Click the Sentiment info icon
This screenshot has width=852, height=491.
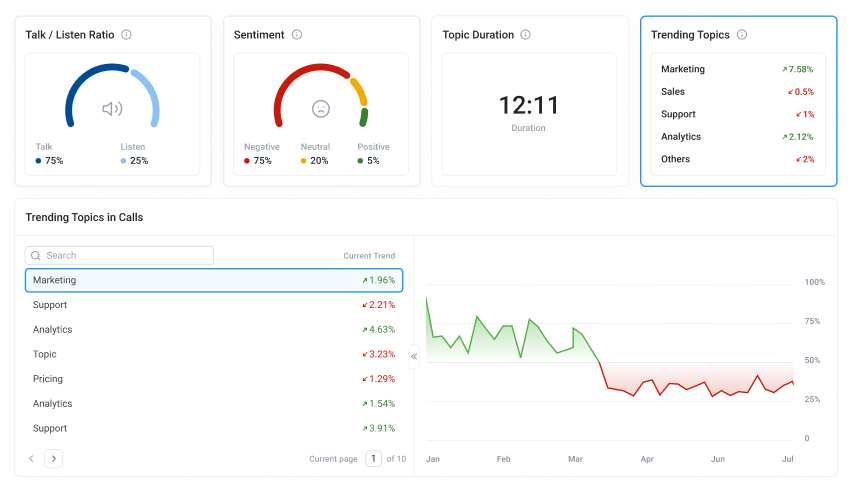297,35
